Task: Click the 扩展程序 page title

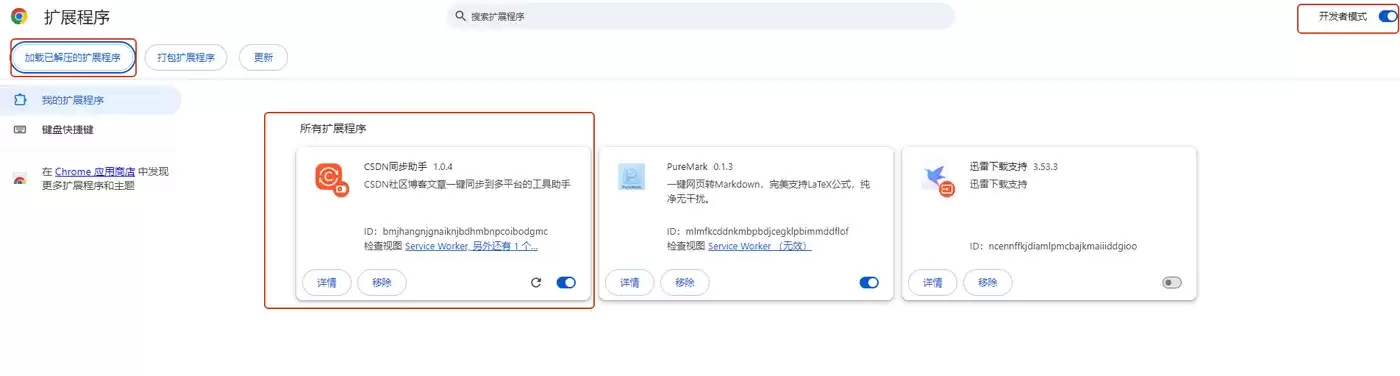Action: coord(77,16)
